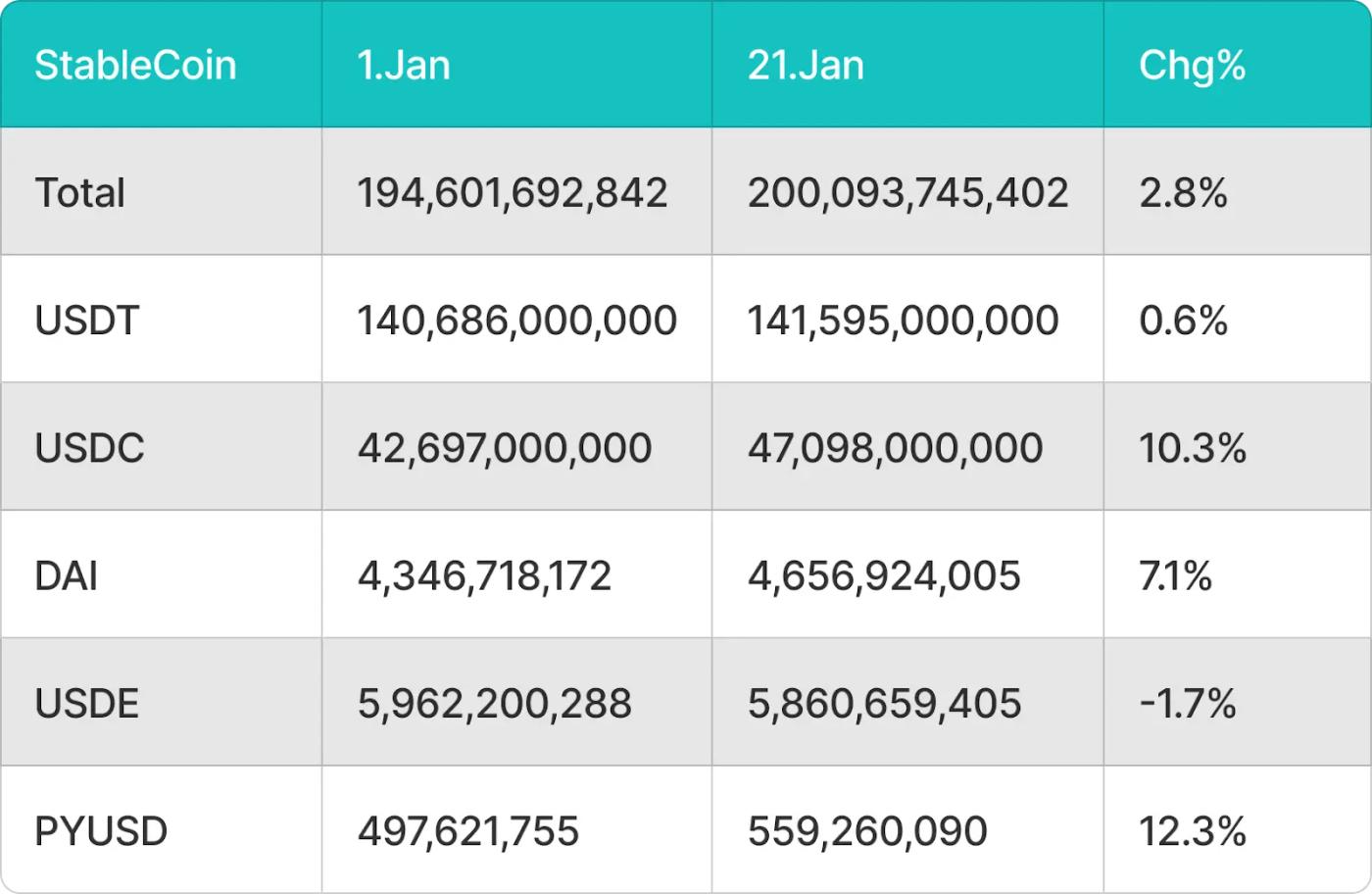Screen dimensions: 1372x894
Task: Click Total value 194,601,692,842 for 1.Jan
Action: [512, 193]
